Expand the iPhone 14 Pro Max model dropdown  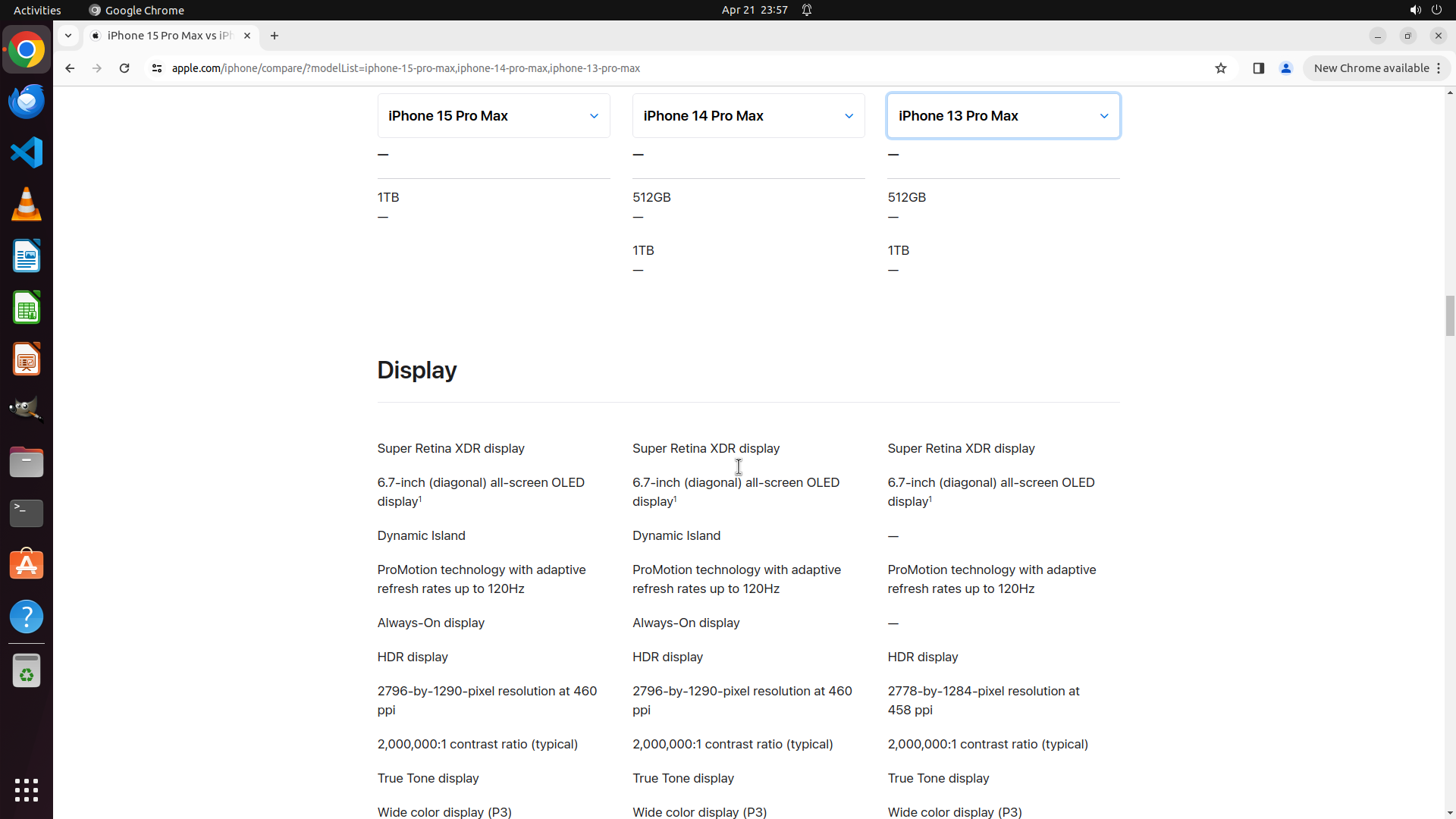(x=748, y=116)
